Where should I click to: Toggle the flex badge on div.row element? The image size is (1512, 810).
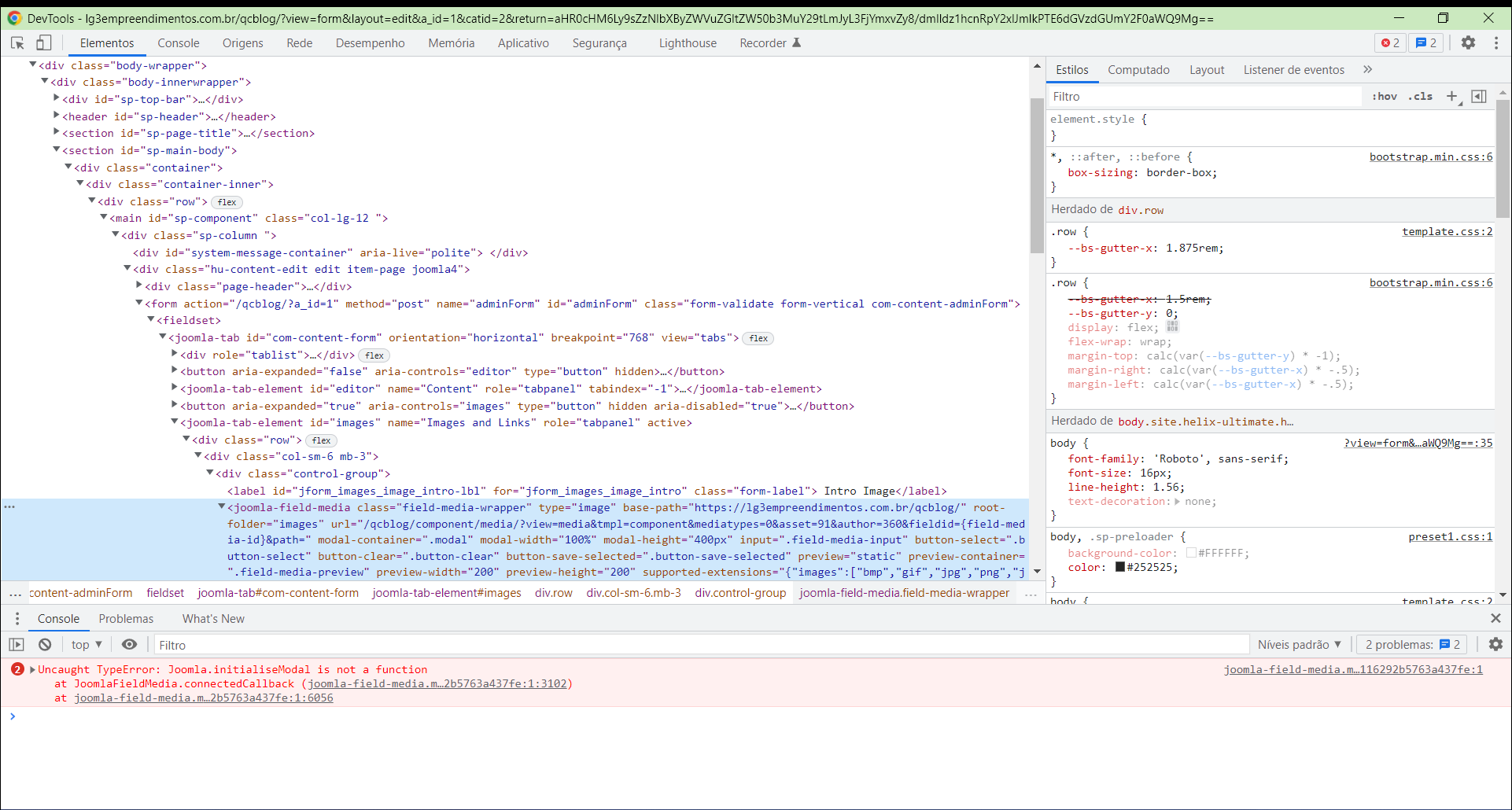(227, 201)
